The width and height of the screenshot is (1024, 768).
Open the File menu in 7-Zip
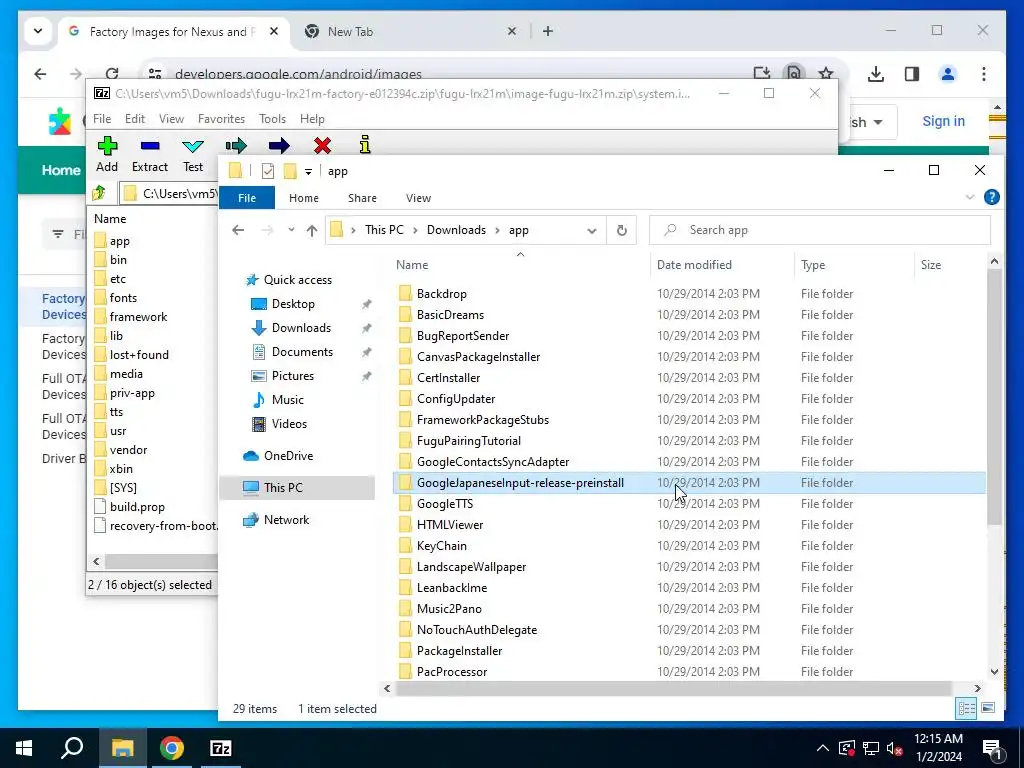click(102, 119)
